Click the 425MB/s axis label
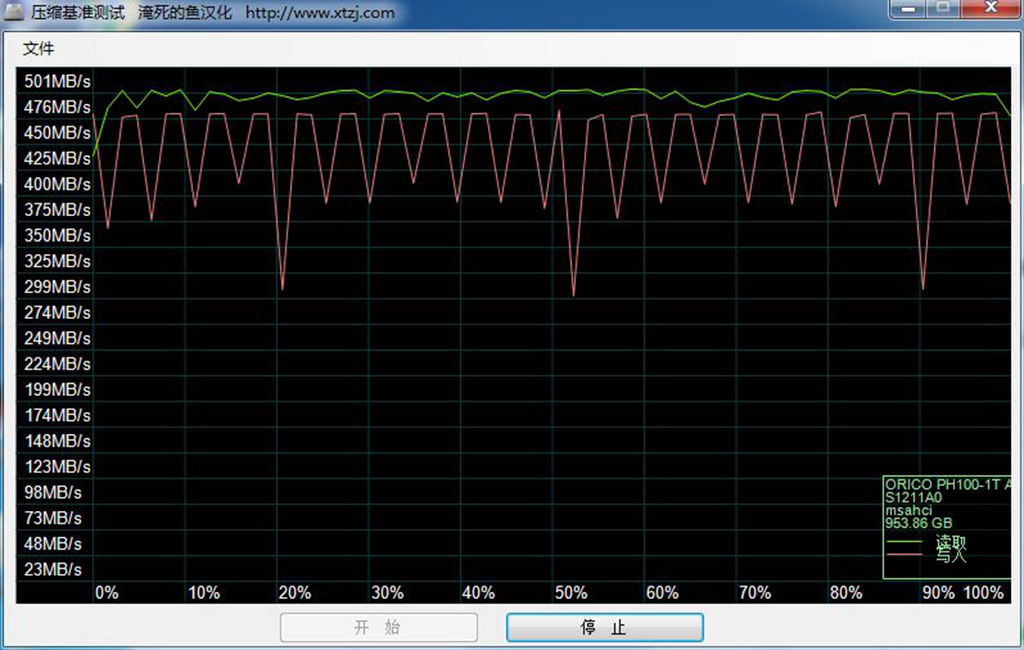Image resolution: width=1024 pixels, height=650 pixels. pyautogui.click(x=57, y=159)
